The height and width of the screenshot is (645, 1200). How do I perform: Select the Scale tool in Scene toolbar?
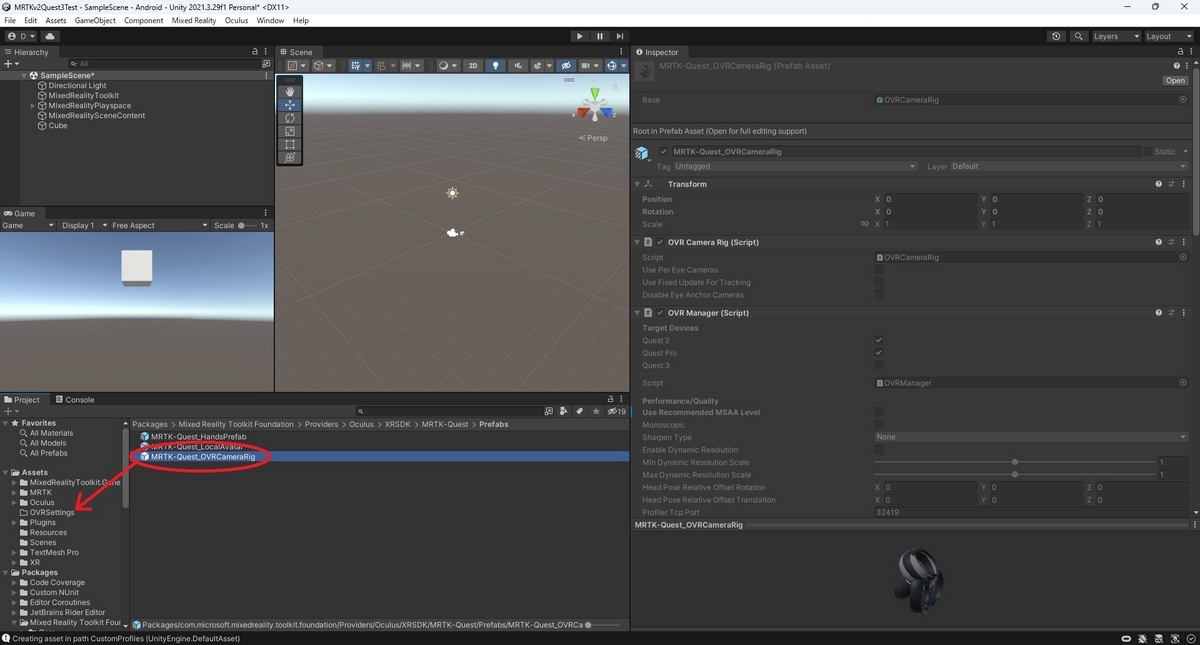point(290,131)
